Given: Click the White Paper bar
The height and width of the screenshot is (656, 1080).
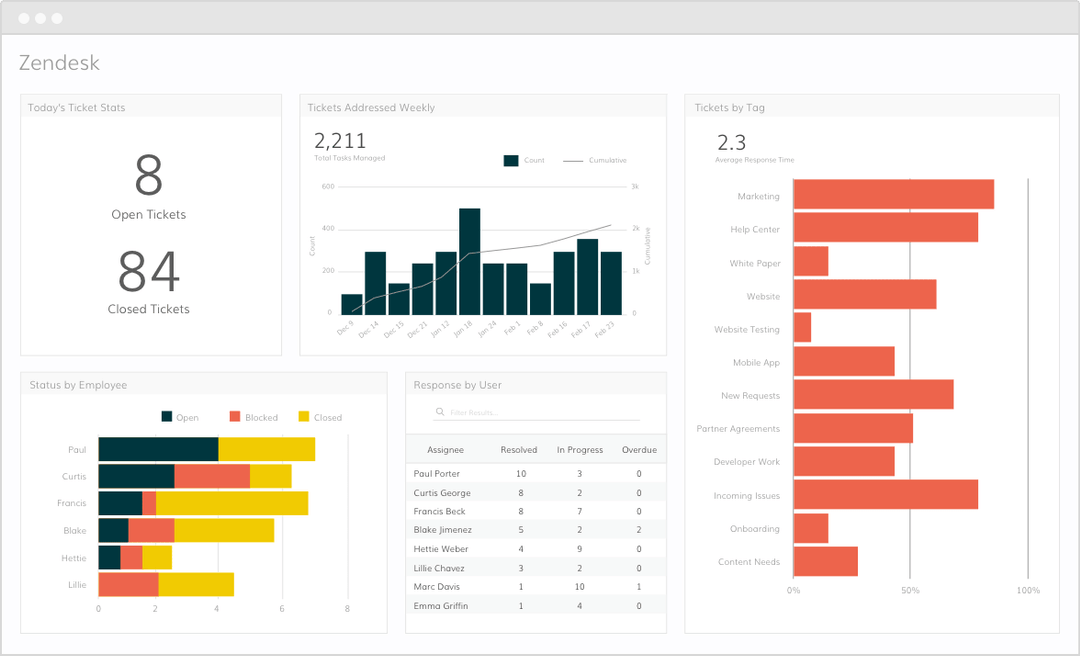Looking at the screenshot, I should (x=811, y=261).
